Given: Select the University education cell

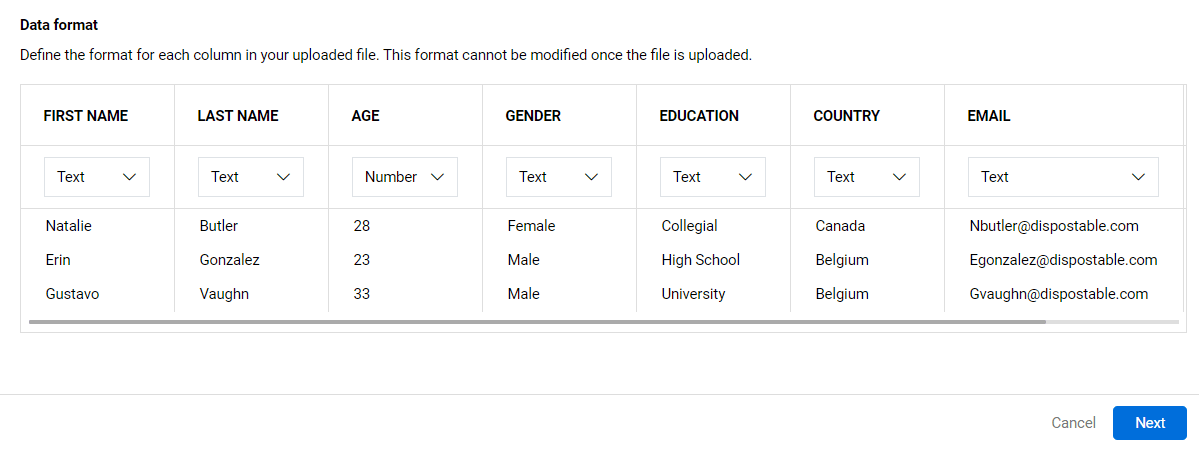Looking at the screenshot, I should coord(694,294).
